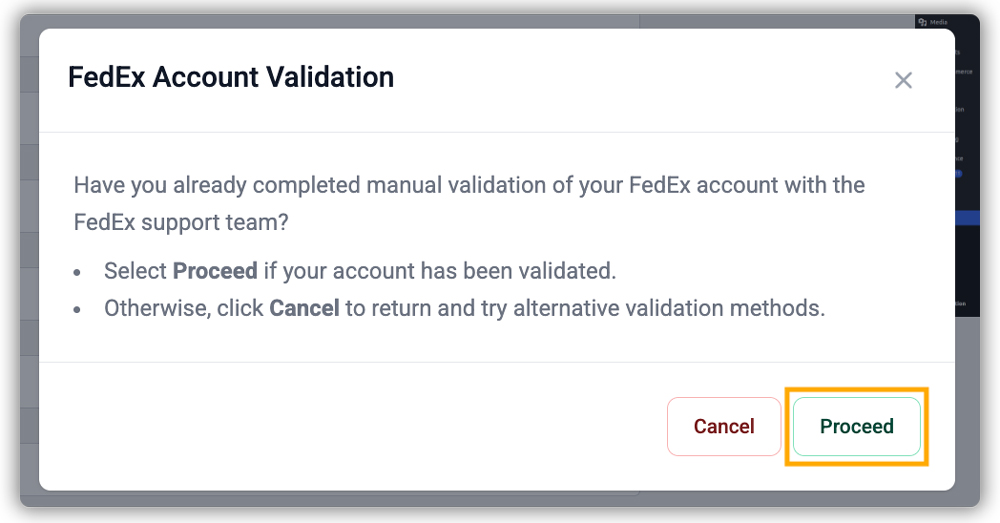Click empty footer area left of Cancel
Image resolution: width=1000 pixels, height=523 pixels.
click(350, 427)
